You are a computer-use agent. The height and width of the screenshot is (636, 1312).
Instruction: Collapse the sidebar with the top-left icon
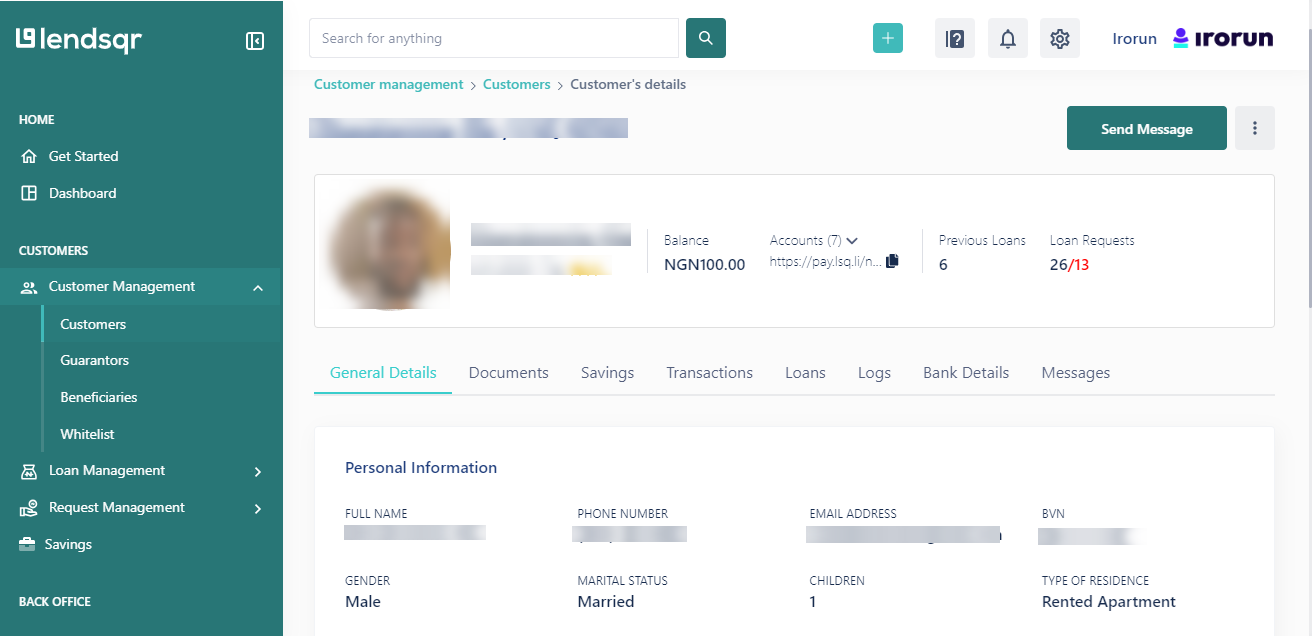pyautogui.click(x=254, y=40)
